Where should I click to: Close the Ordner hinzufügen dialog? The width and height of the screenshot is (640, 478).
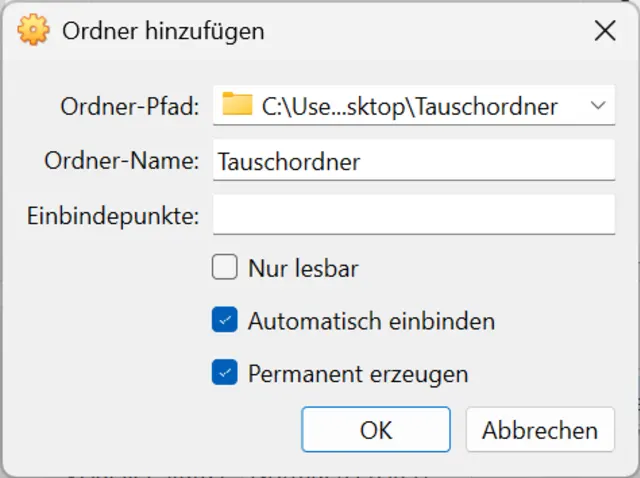point(605,31)
